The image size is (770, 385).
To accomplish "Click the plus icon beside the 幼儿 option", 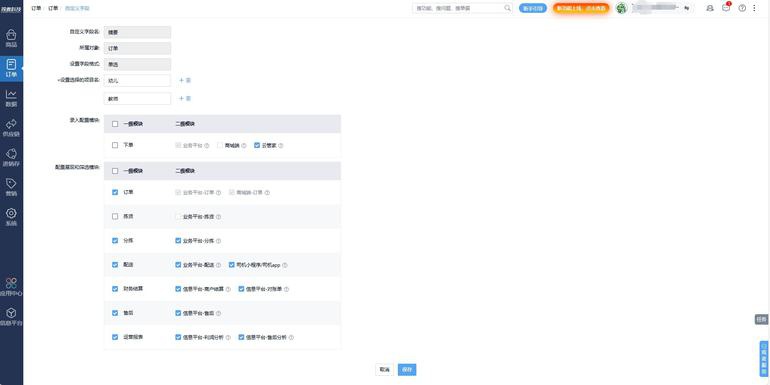I will 181,80.
